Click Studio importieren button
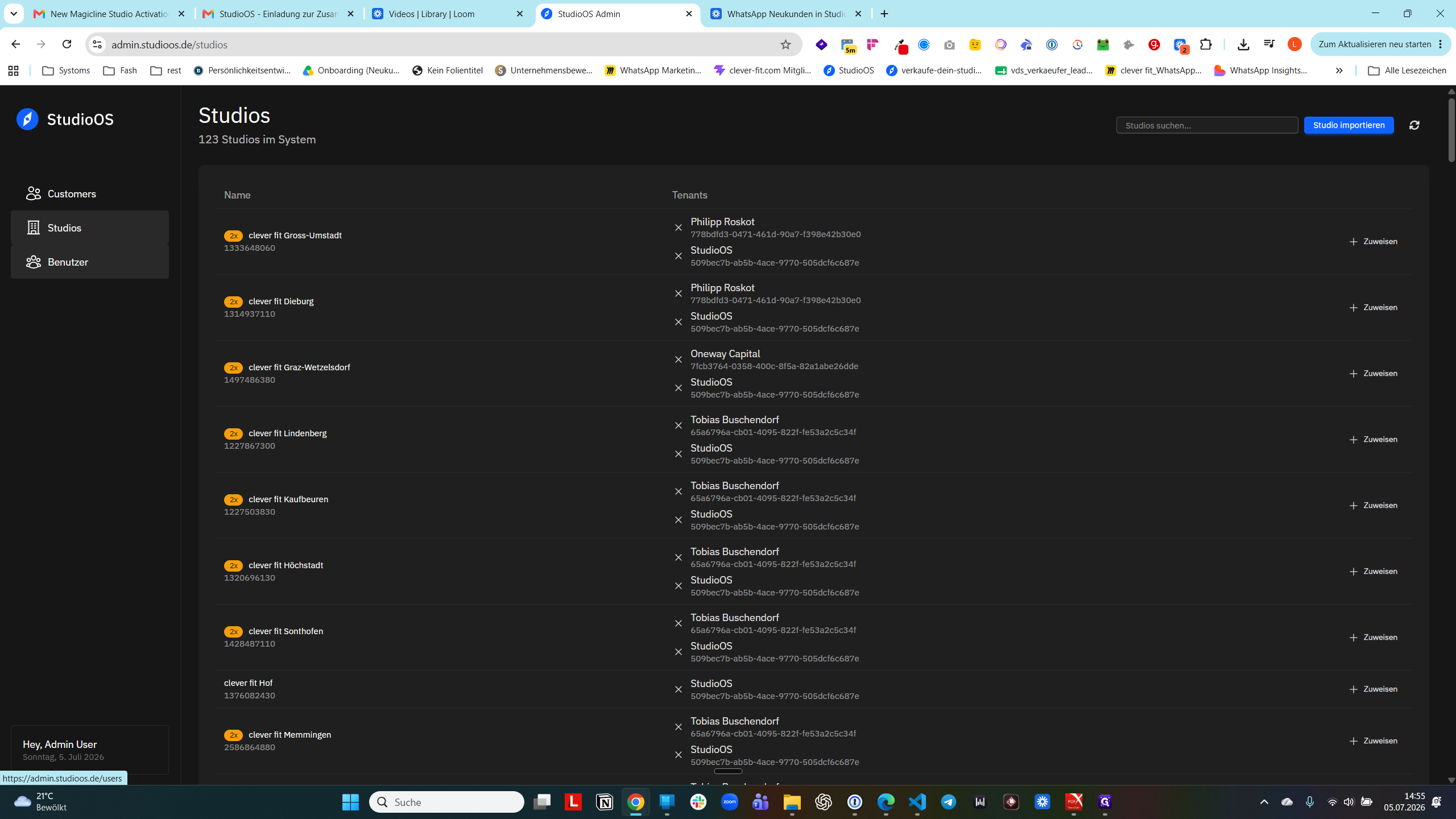 1349,125
